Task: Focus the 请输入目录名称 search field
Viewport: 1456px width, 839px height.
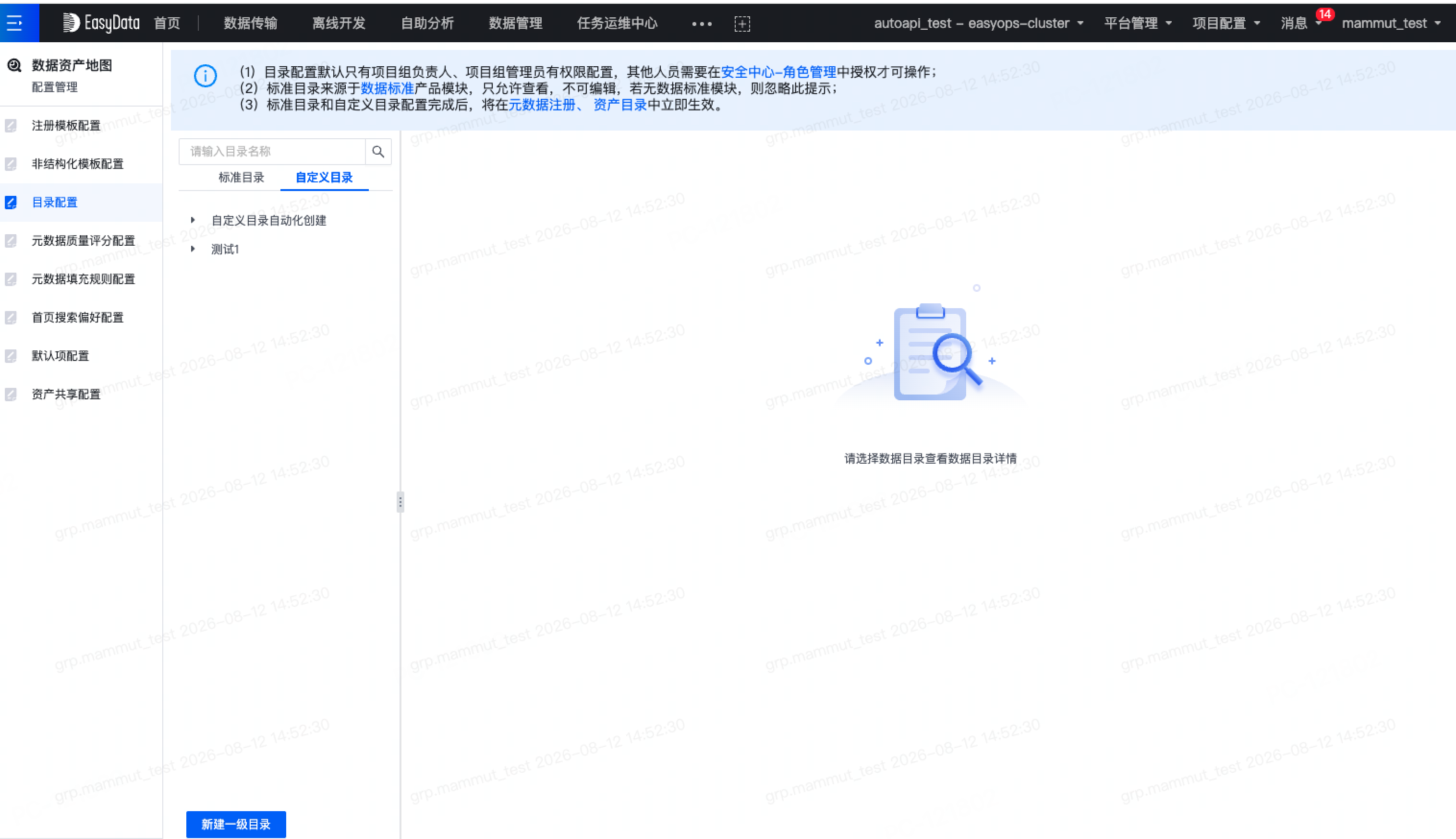Action: [272, 152]
